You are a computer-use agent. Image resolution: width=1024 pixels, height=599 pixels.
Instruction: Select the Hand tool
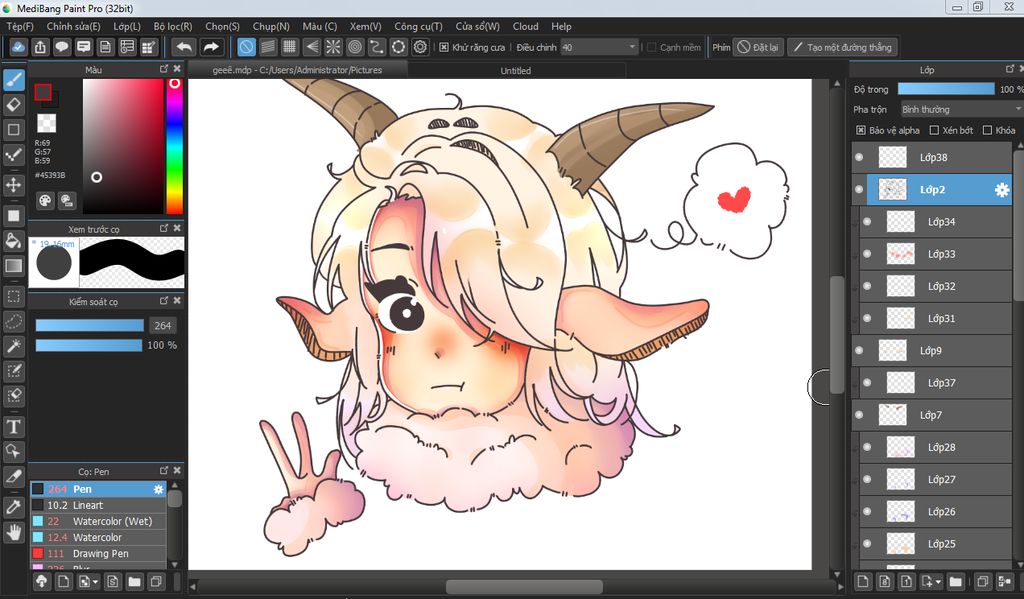(x=14, y=532)
